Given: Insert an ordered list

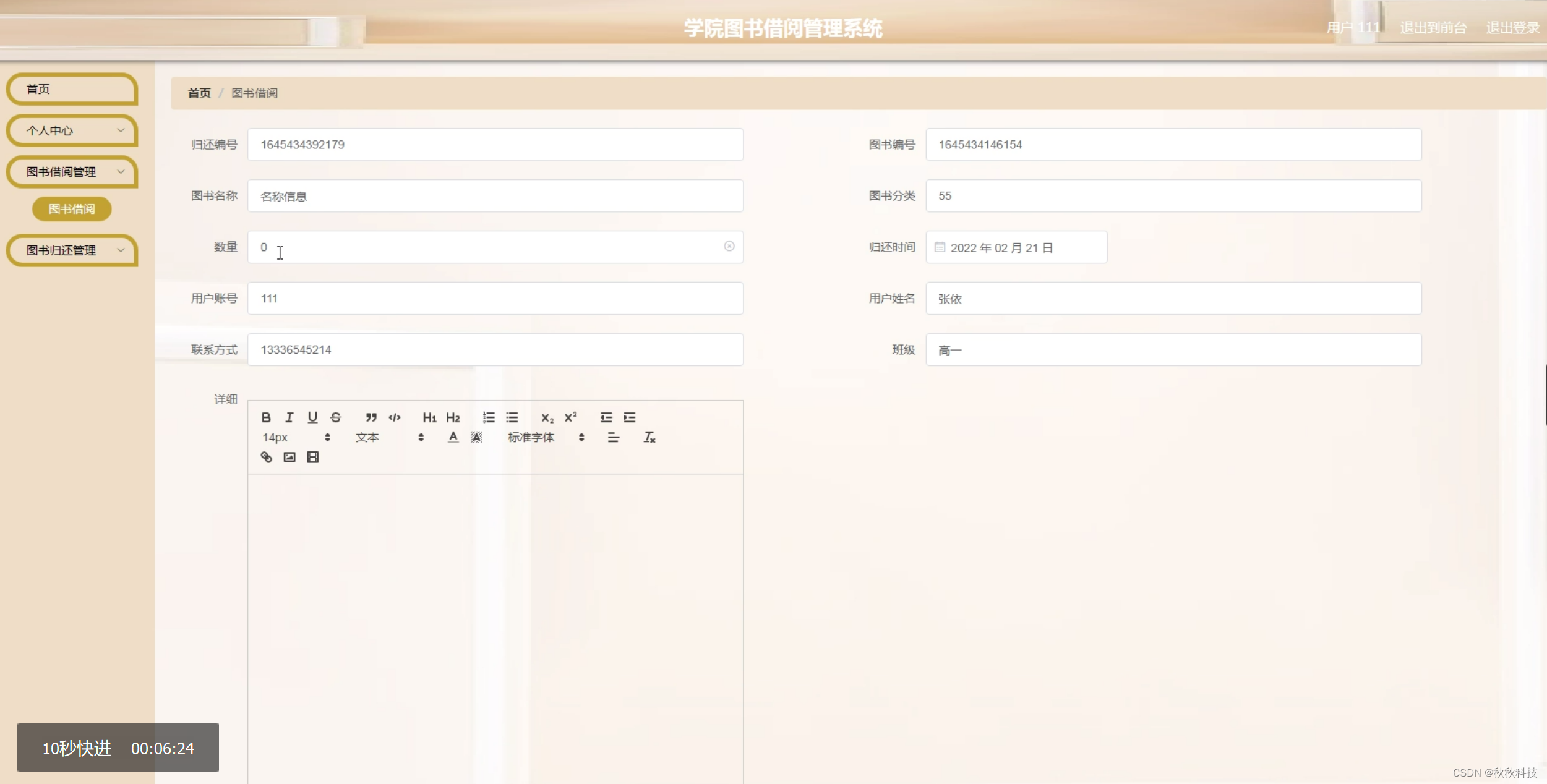Looking at the screenshot, I should (x=489, y=417).
